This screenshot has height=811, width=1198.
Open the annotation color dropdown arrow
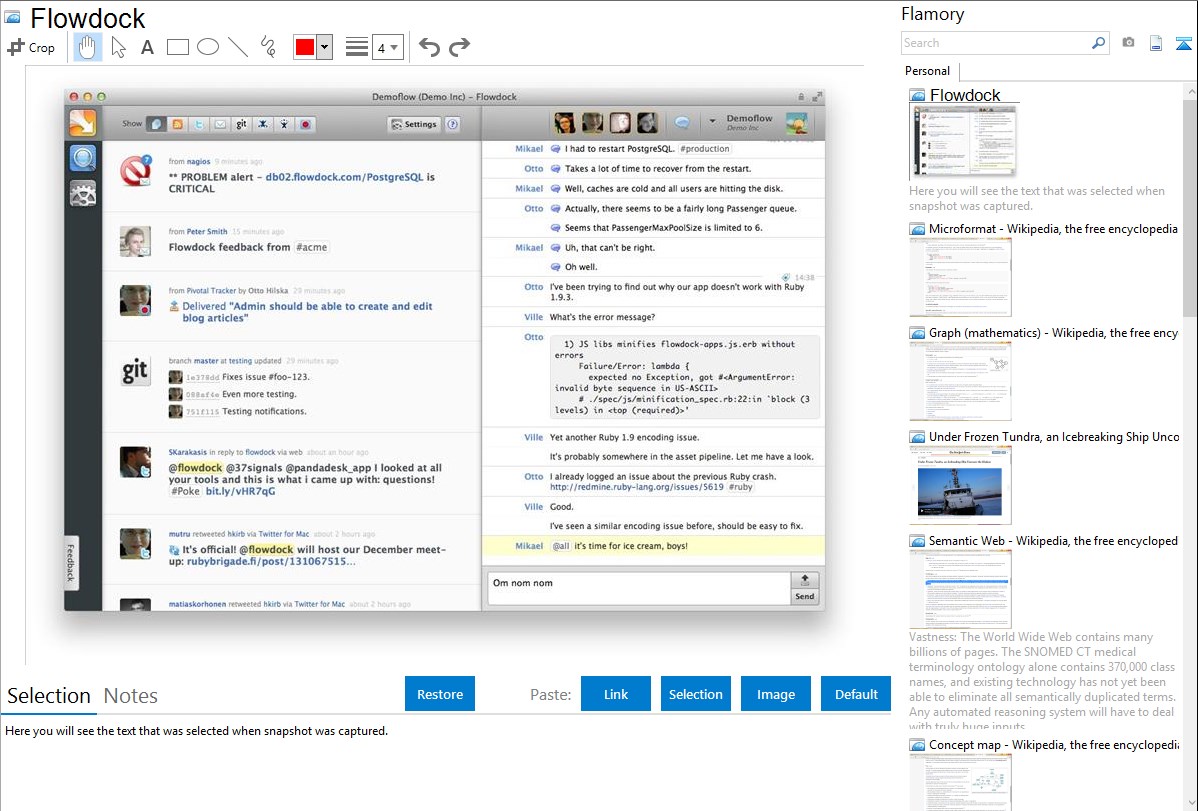click(325, 47)
